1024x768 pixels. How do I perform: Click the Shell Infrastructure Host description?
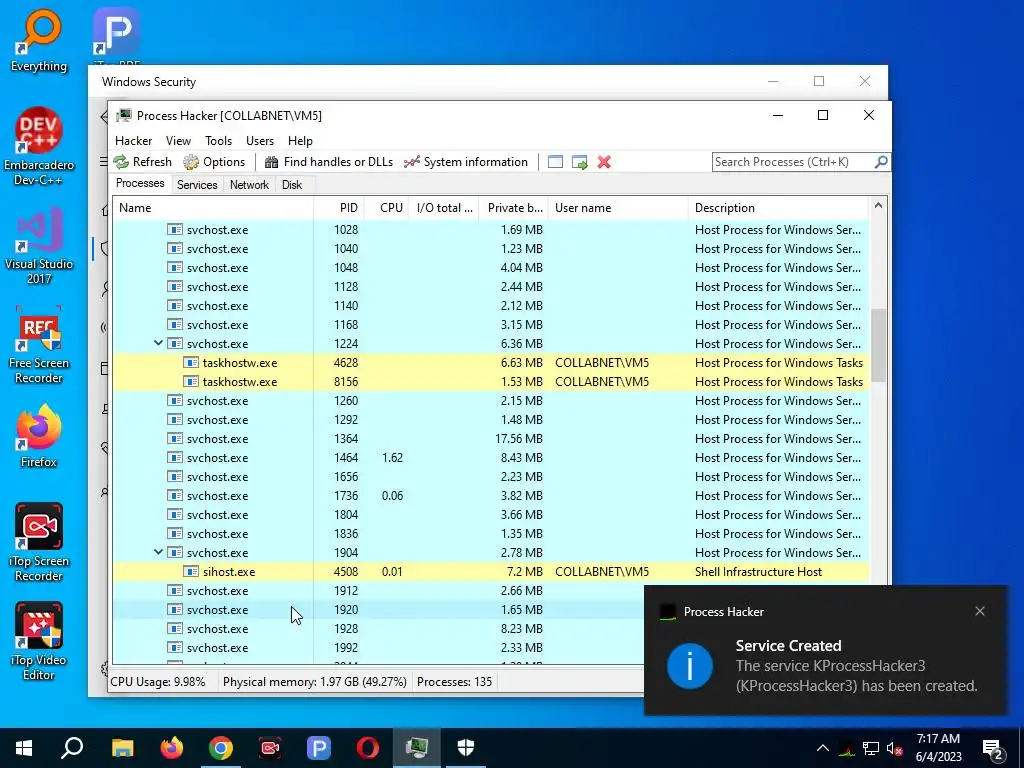coord(758,571)
